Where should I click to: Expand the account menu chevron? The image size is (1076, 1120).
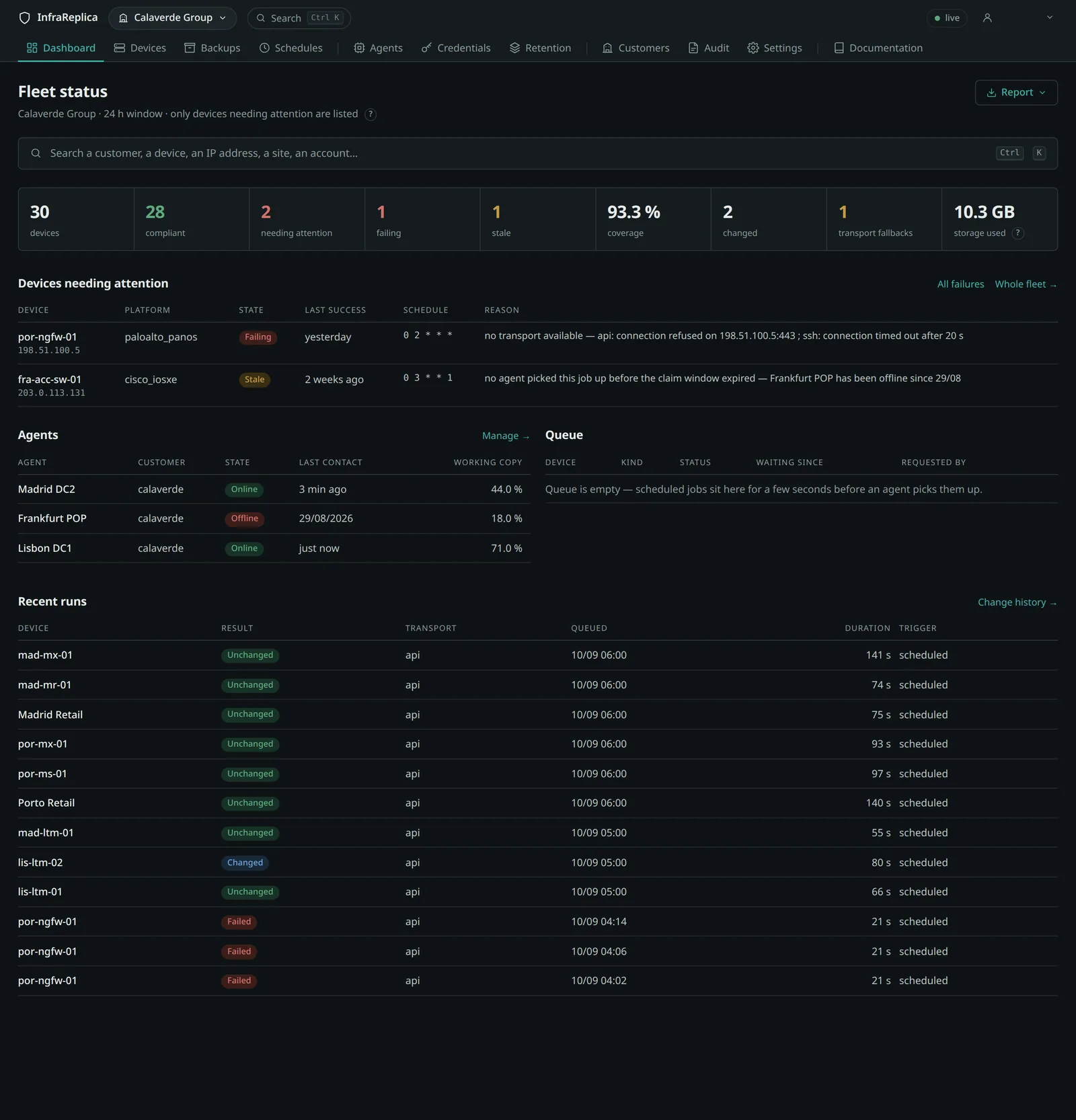click(1049, 17)
